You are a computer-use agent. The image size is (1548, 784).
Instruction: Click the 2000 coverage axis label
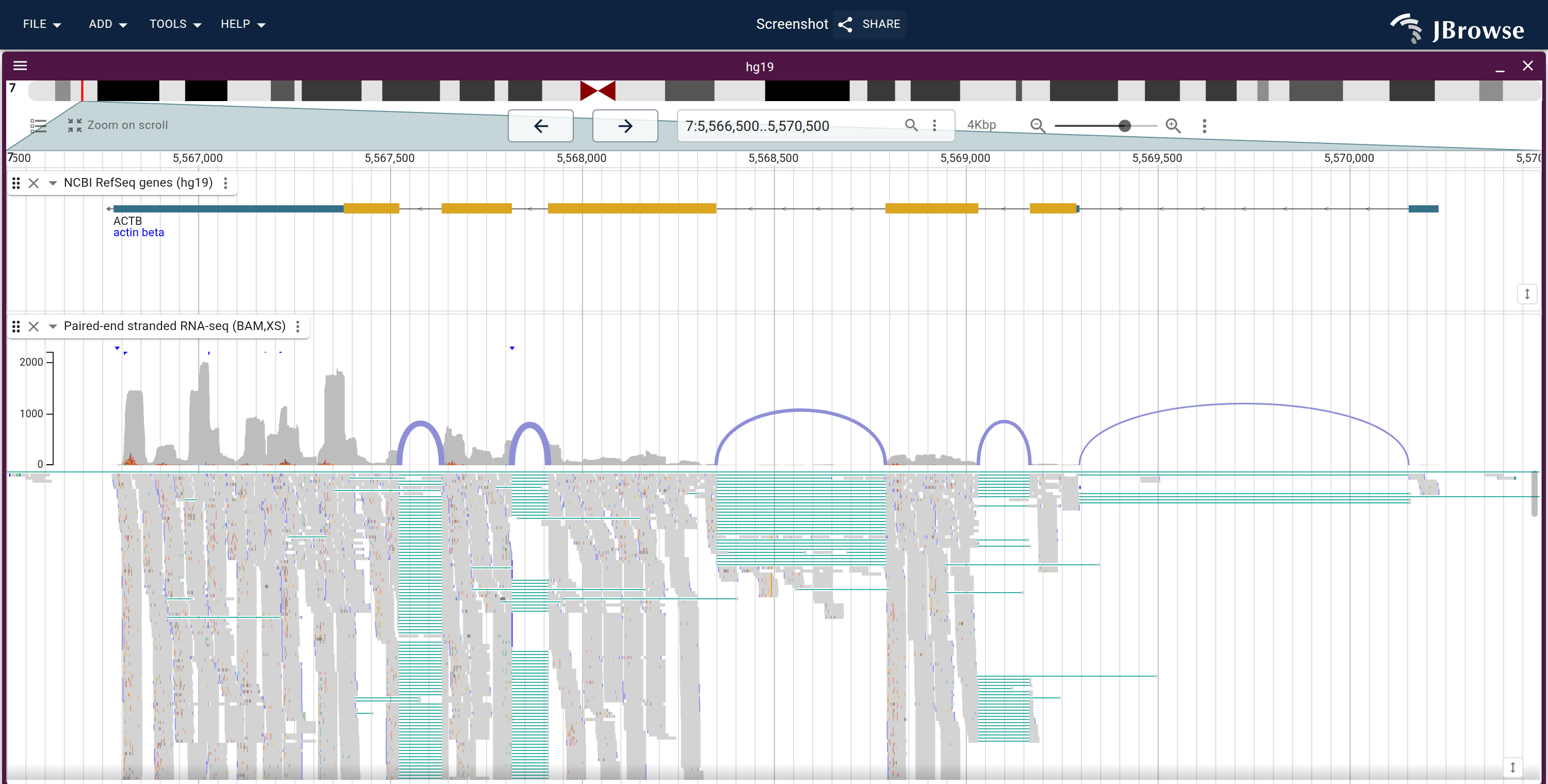pos(31,362)
